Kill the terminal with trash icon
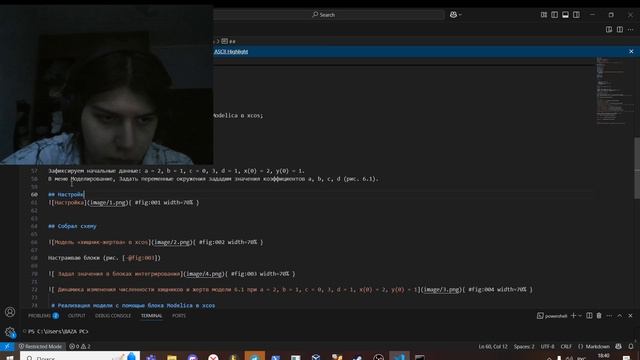The width and height of the screenshot is (640, 360). 599,316
